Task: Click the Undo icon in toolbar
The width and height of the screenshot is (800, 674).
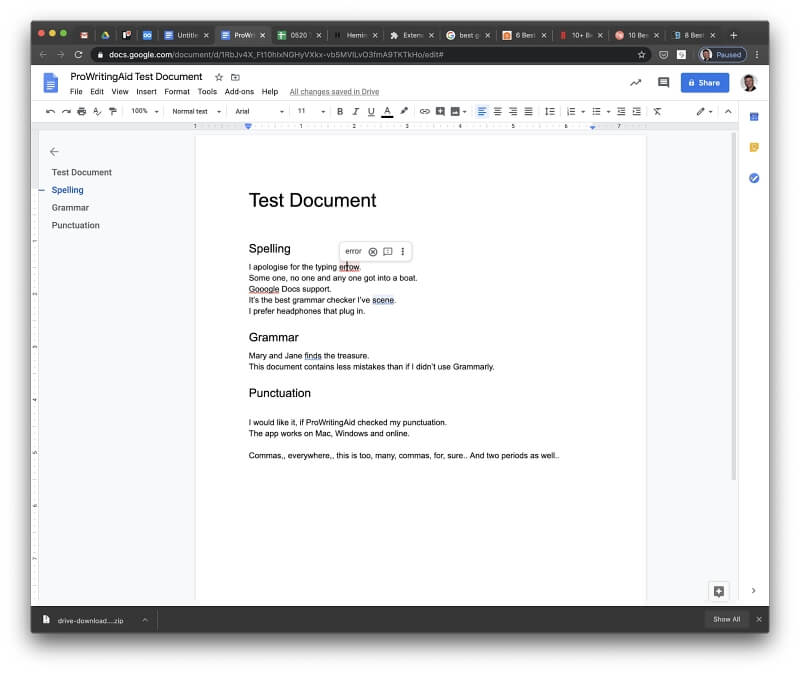Action: point(50,111)
